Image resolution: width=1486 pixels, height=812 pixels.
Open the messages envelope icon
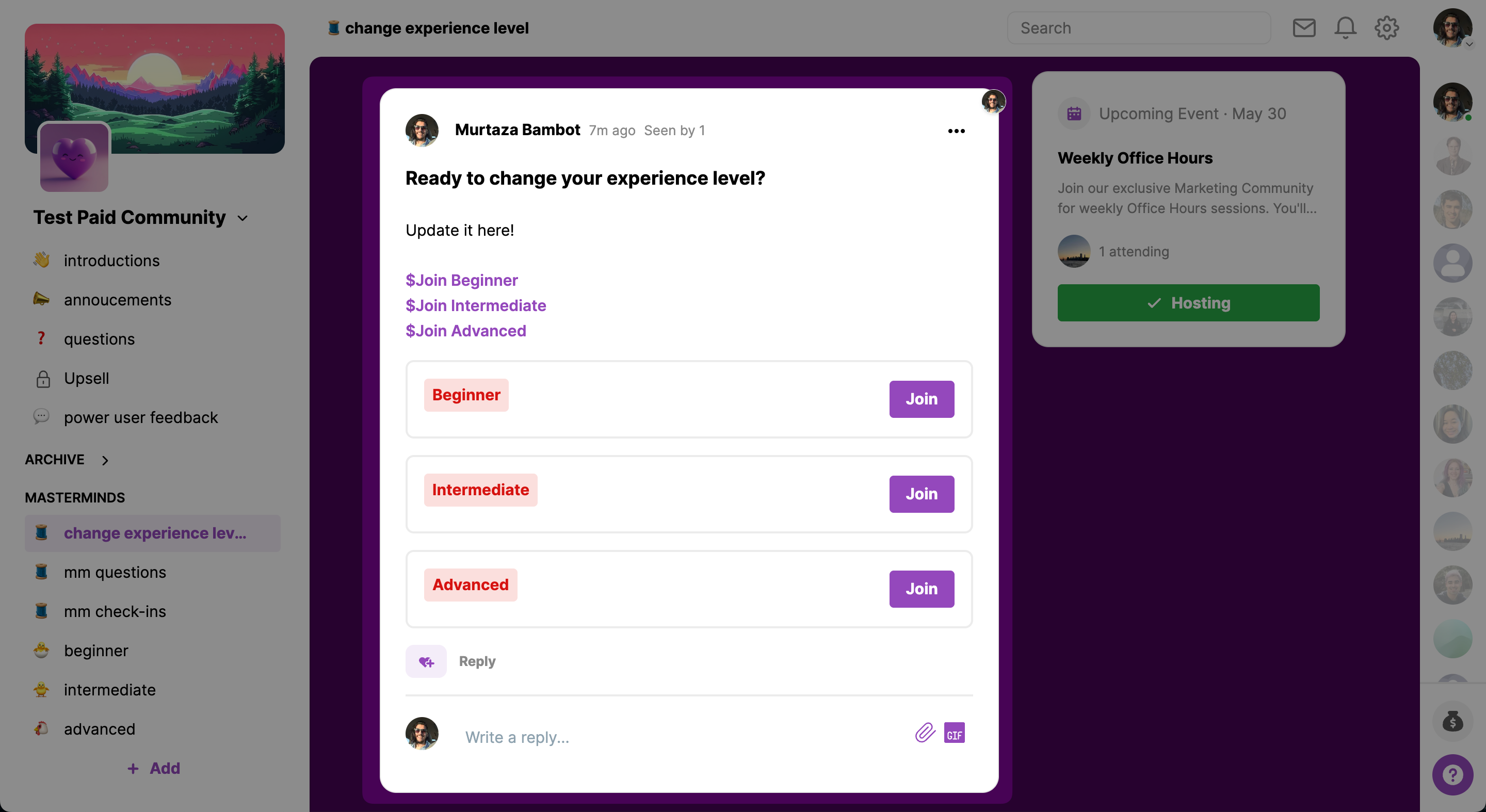[1304, 28]
